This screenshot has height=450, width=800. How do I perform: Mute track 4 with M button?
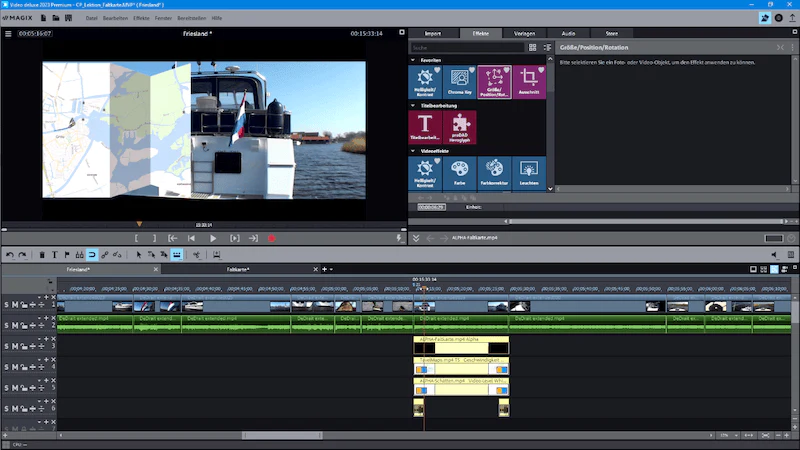pos(15,367)
